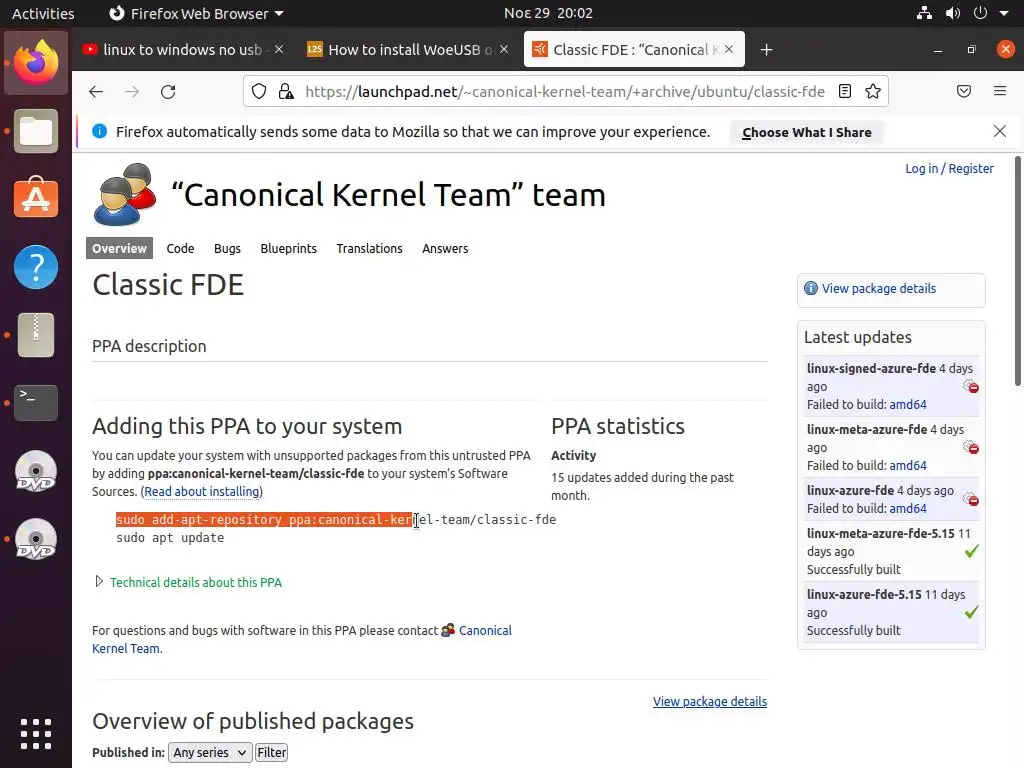Open the Bugs section tab
Screen dimensions: 1024x768
click(227, 248)
